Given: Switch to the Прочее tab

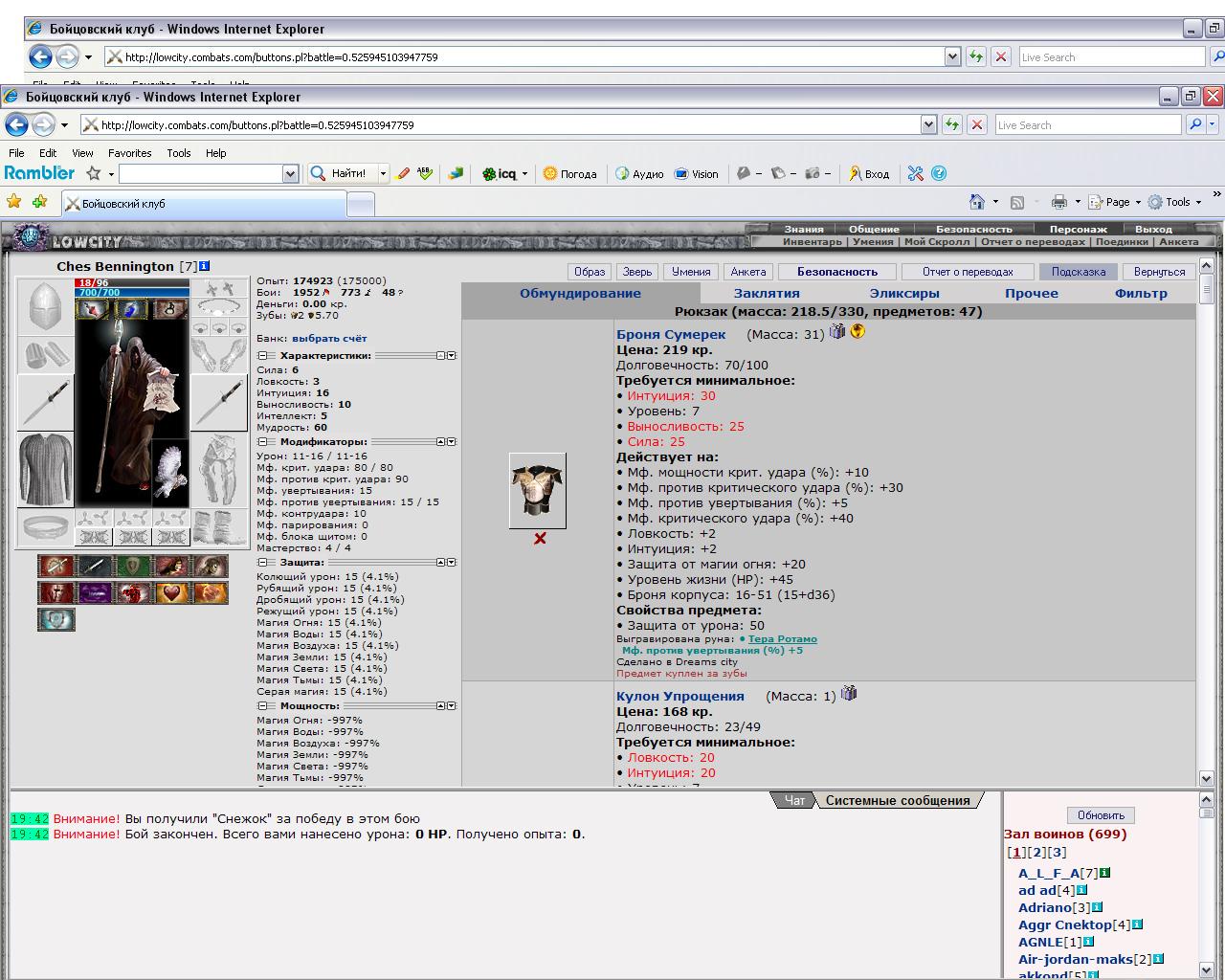Looking at the screenshot, I should [1032, 294].
